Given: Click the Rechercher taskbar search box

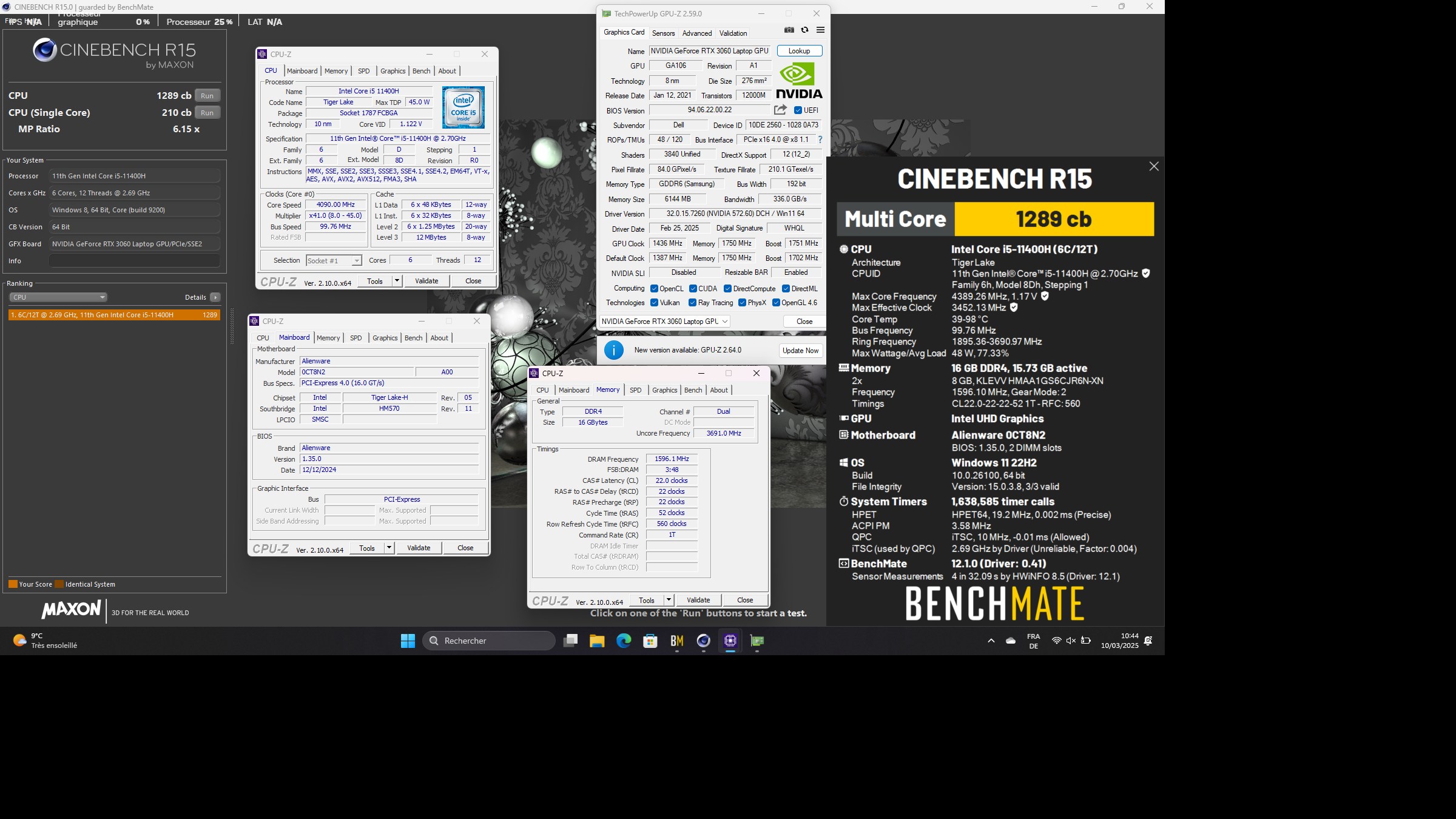Looking at the screenshot, I should 488,641.
